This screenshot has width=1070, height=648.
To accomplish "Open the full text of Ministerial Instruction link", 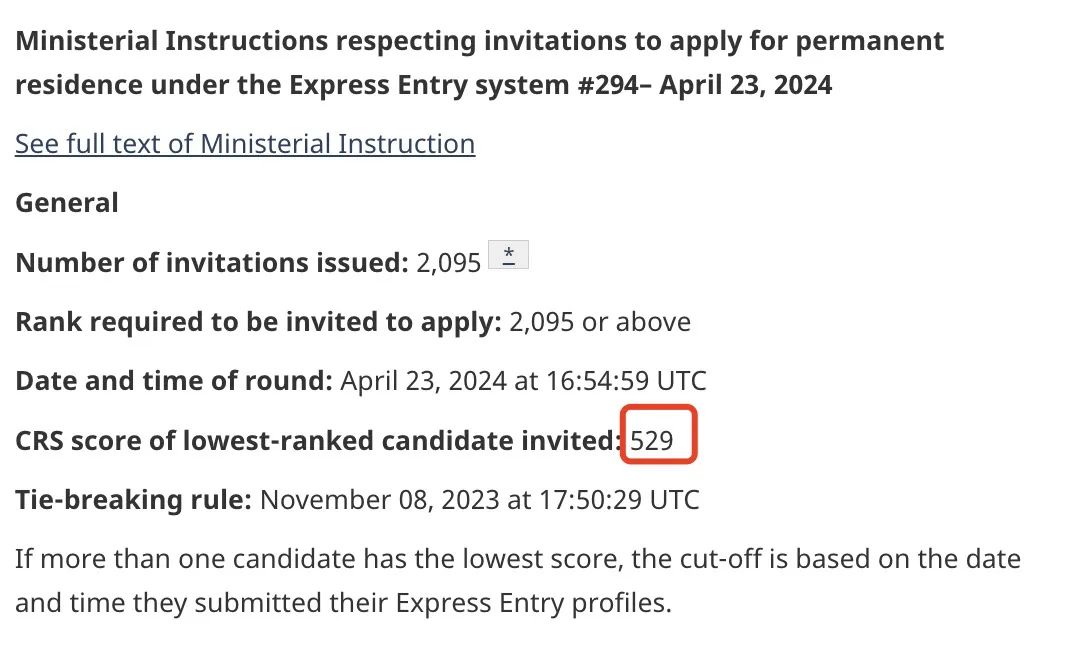I will click(245, 144).
